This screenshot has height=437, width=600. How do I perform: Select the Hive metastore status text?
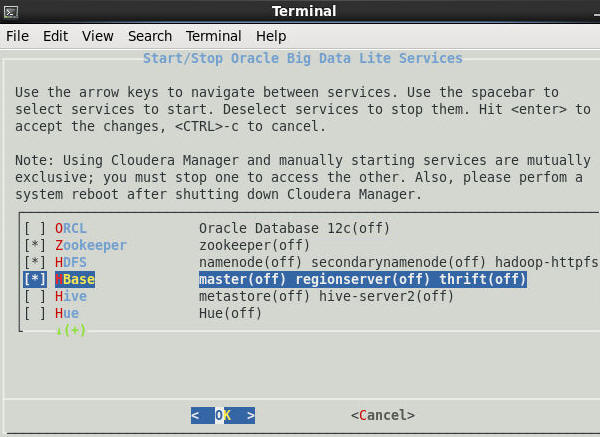pyautogui.click(x=326, y=296)
